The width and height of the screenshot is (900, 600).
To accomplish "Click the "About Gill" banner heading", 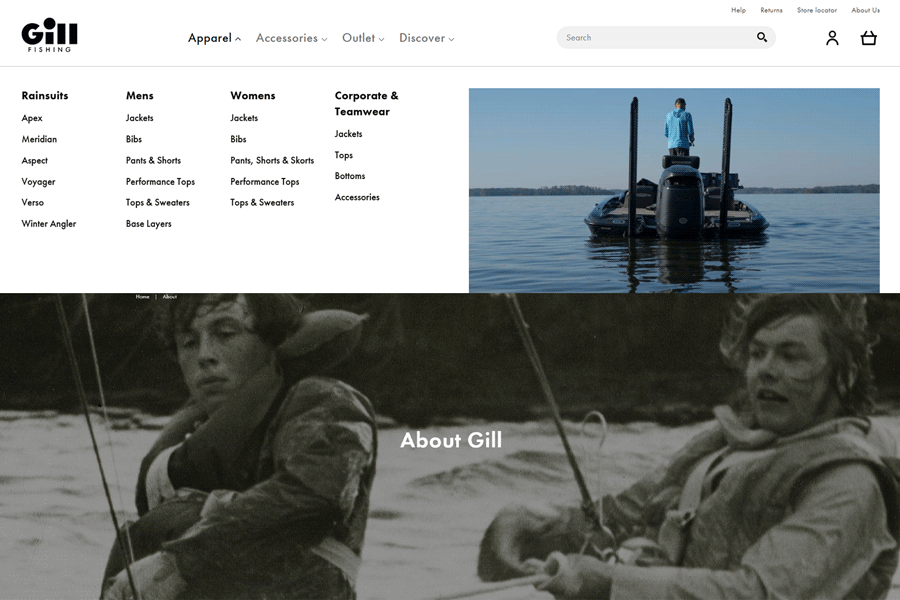I will pos(451,440).
